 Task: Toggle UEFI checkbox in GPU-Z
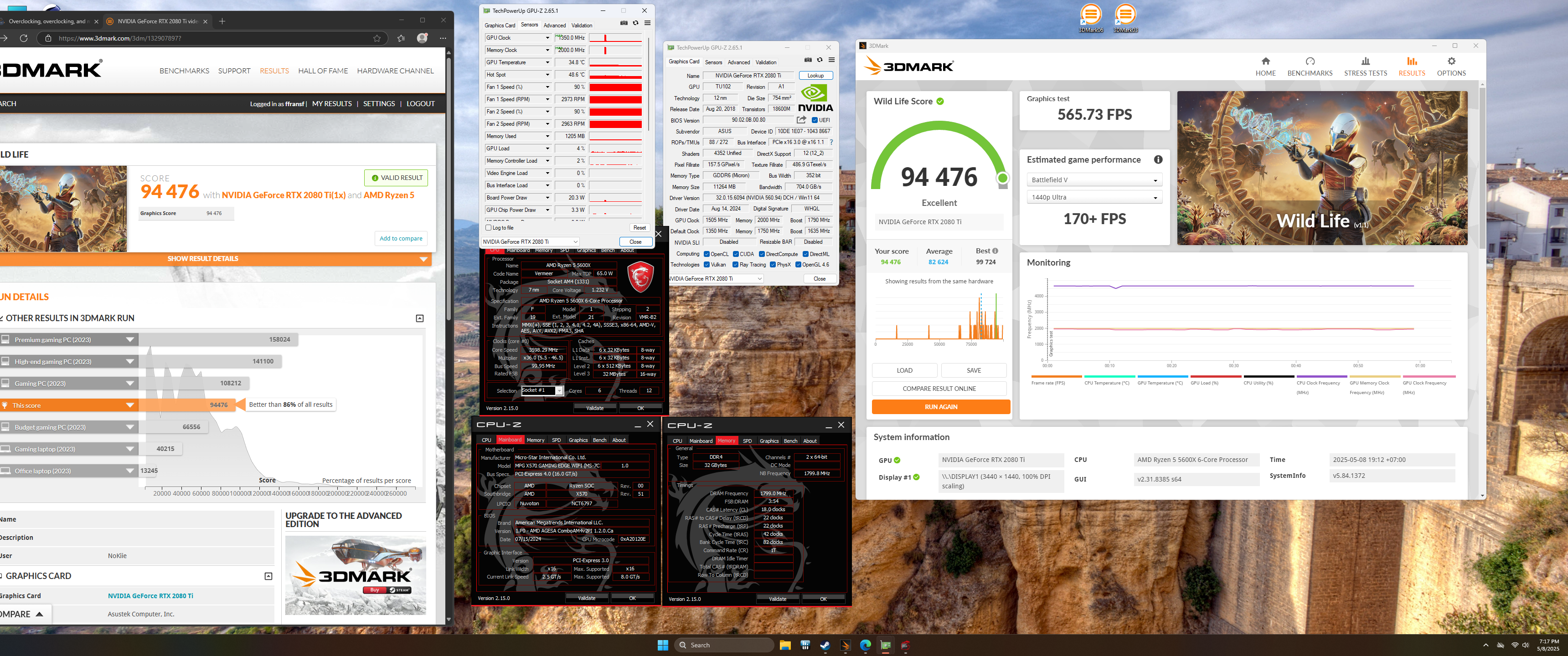[x=815, y=120]
